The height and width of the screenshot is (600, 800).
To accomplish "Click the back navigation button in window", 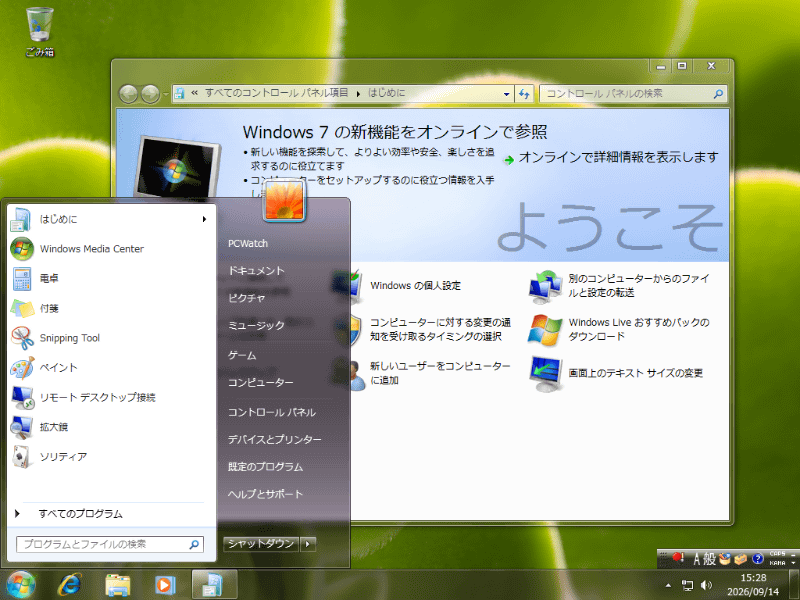I will pos(128,94).
